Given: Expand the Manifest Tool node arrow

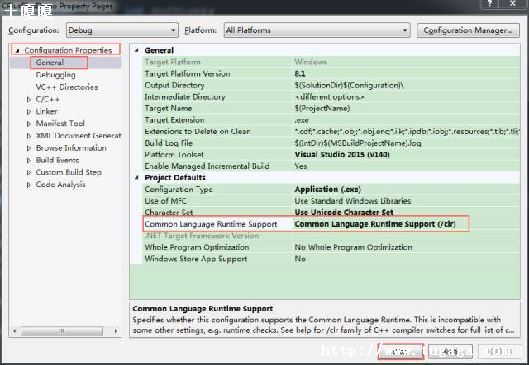Looking at the screenshot, I should coord(29,123).
